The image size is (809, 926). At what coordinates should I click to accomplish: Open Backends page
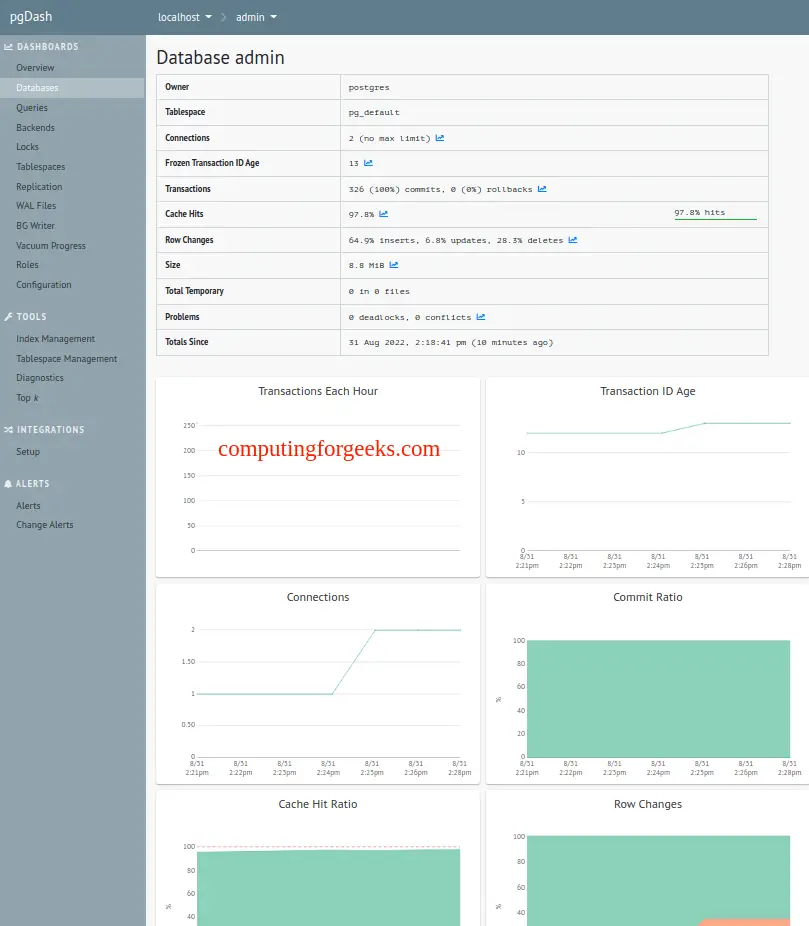pos(35,128)
